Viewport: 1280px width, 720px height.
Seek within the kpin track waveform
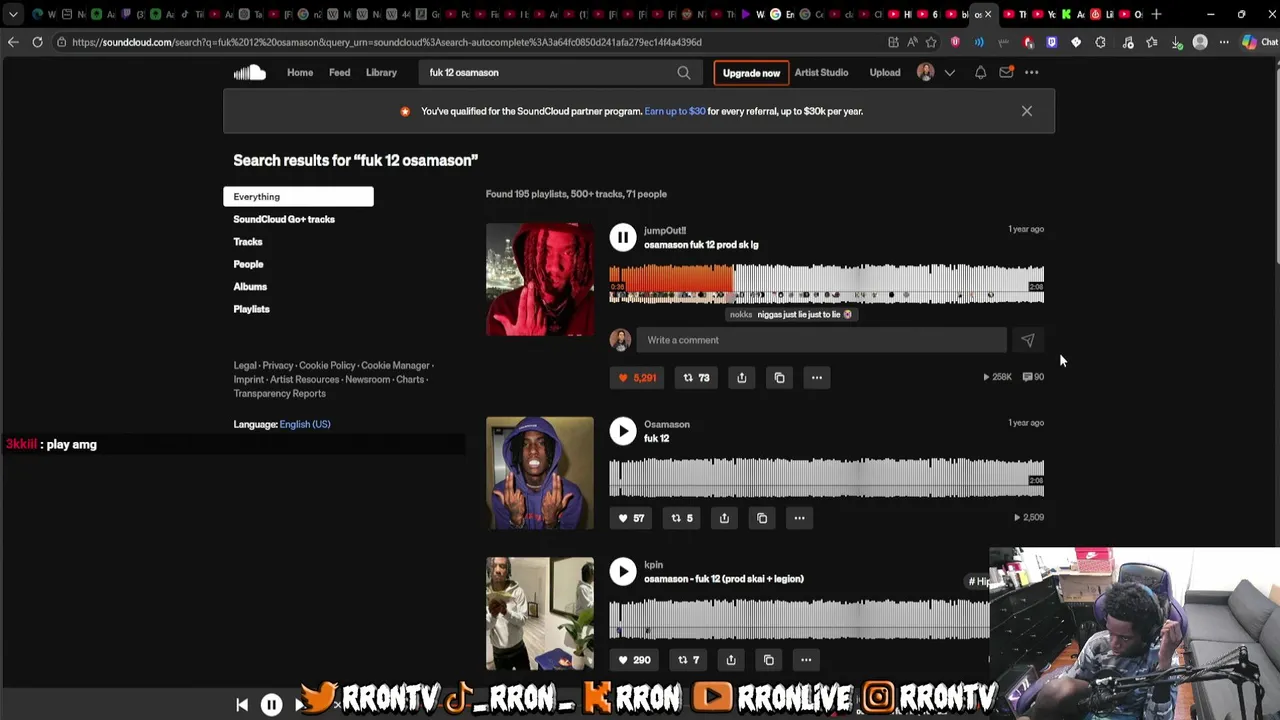point(799,618)
